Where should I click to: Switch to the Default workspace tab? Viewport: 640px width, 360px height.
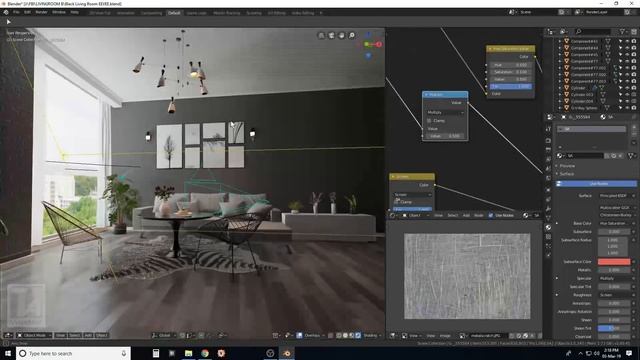point(174,13)
